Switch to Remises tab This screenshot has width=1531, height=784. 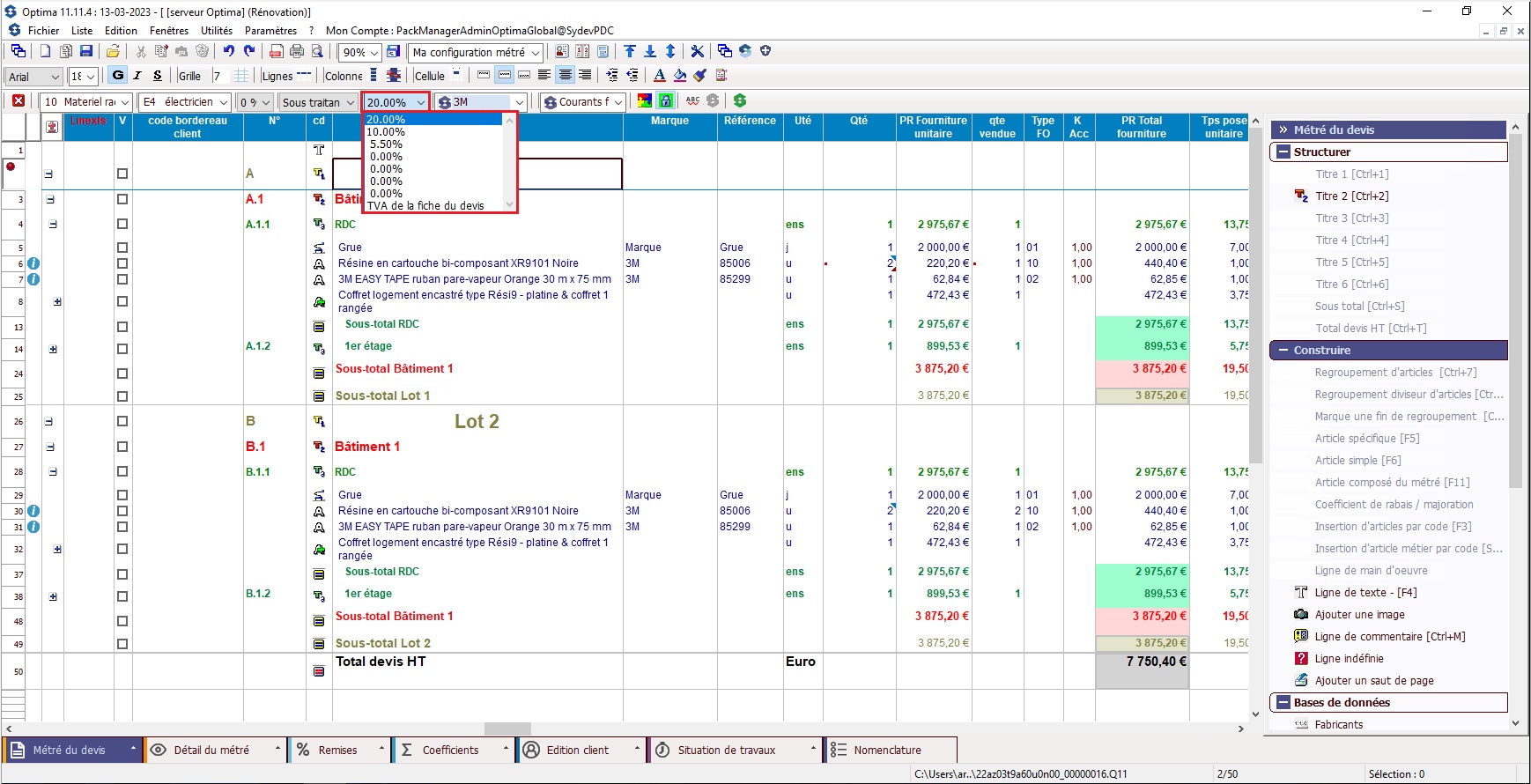tap(340, 750)
